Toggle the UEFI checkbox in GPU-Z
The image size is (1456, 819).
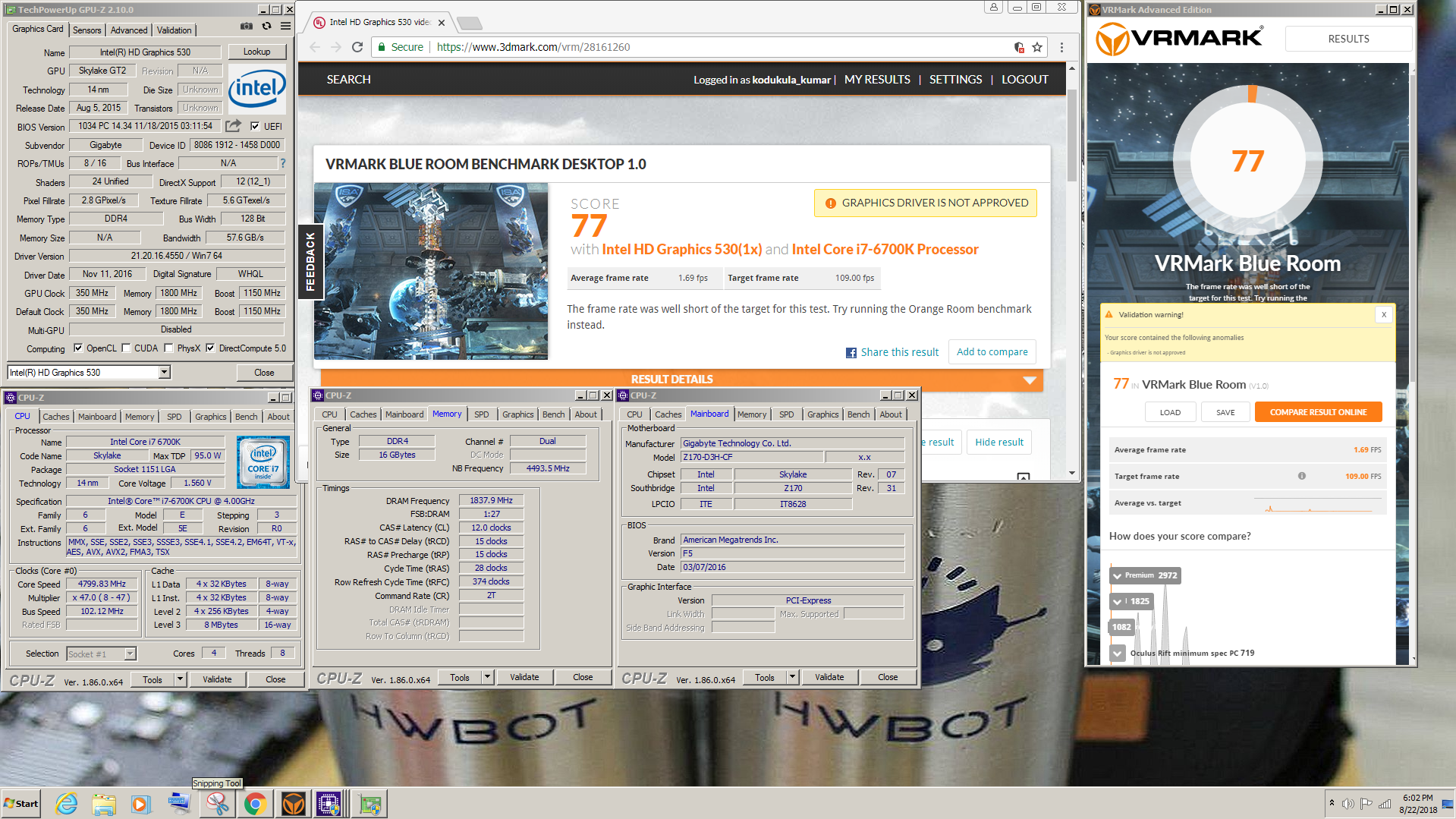coord(255,126)
